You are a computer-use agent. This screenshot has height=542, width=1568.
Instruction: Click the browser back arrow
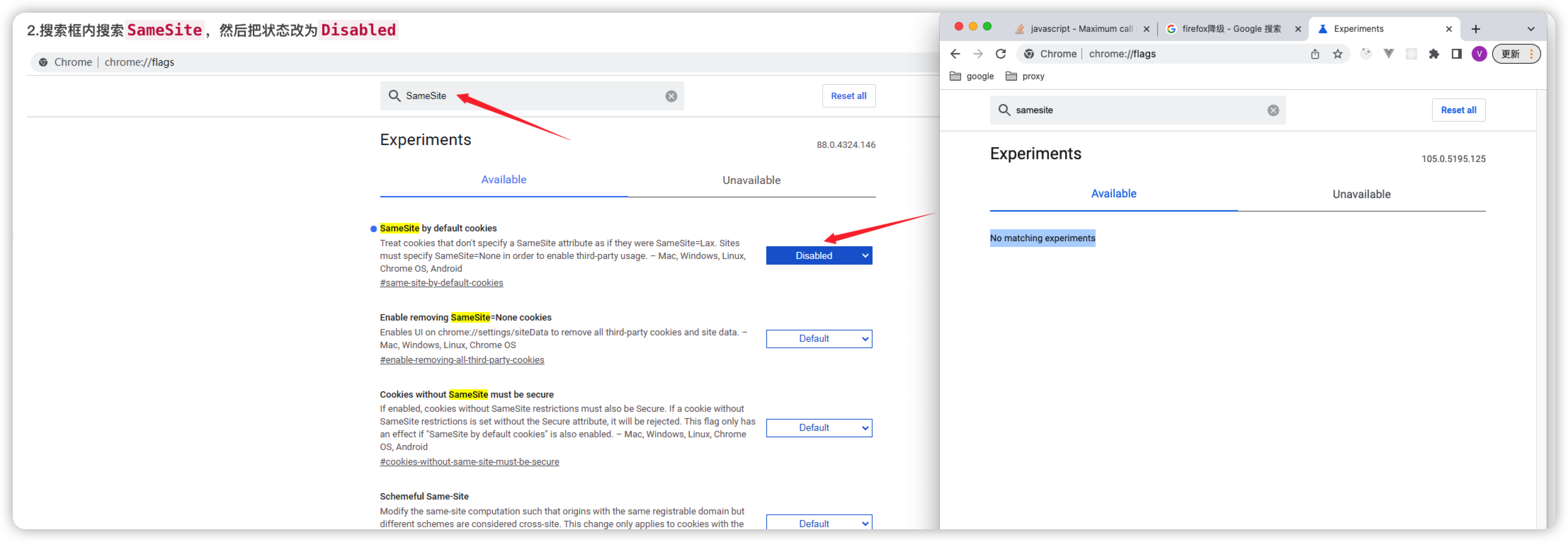pos(955,54)
